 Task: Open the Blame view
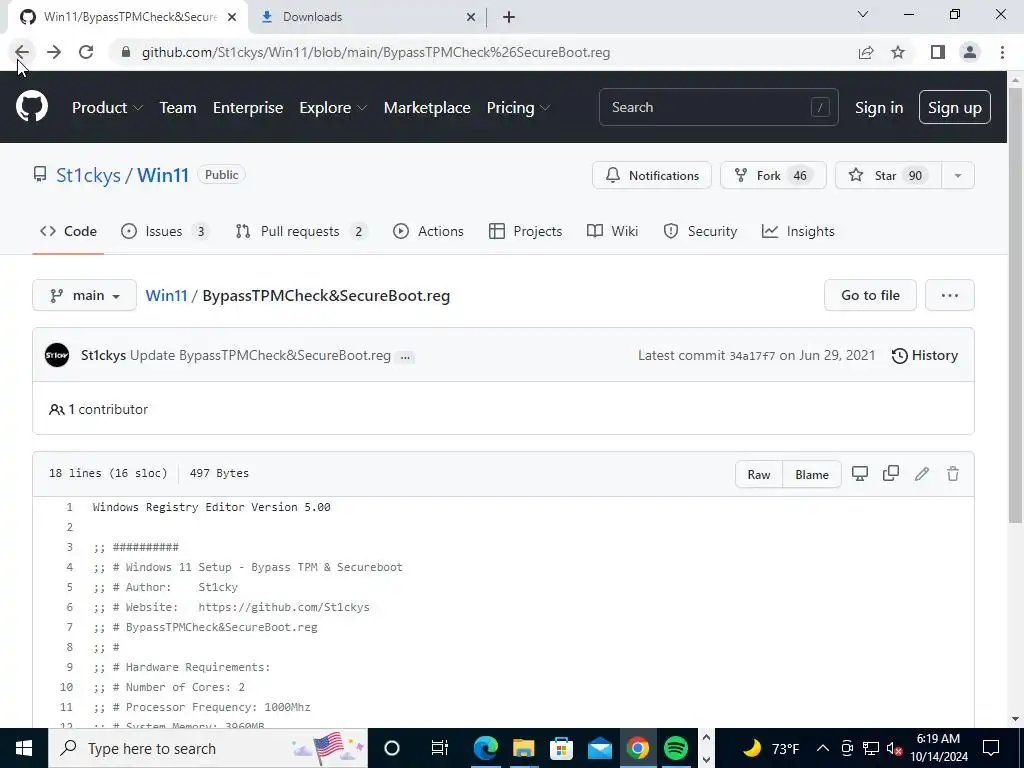pyautogui.click(x=812, y=475)
